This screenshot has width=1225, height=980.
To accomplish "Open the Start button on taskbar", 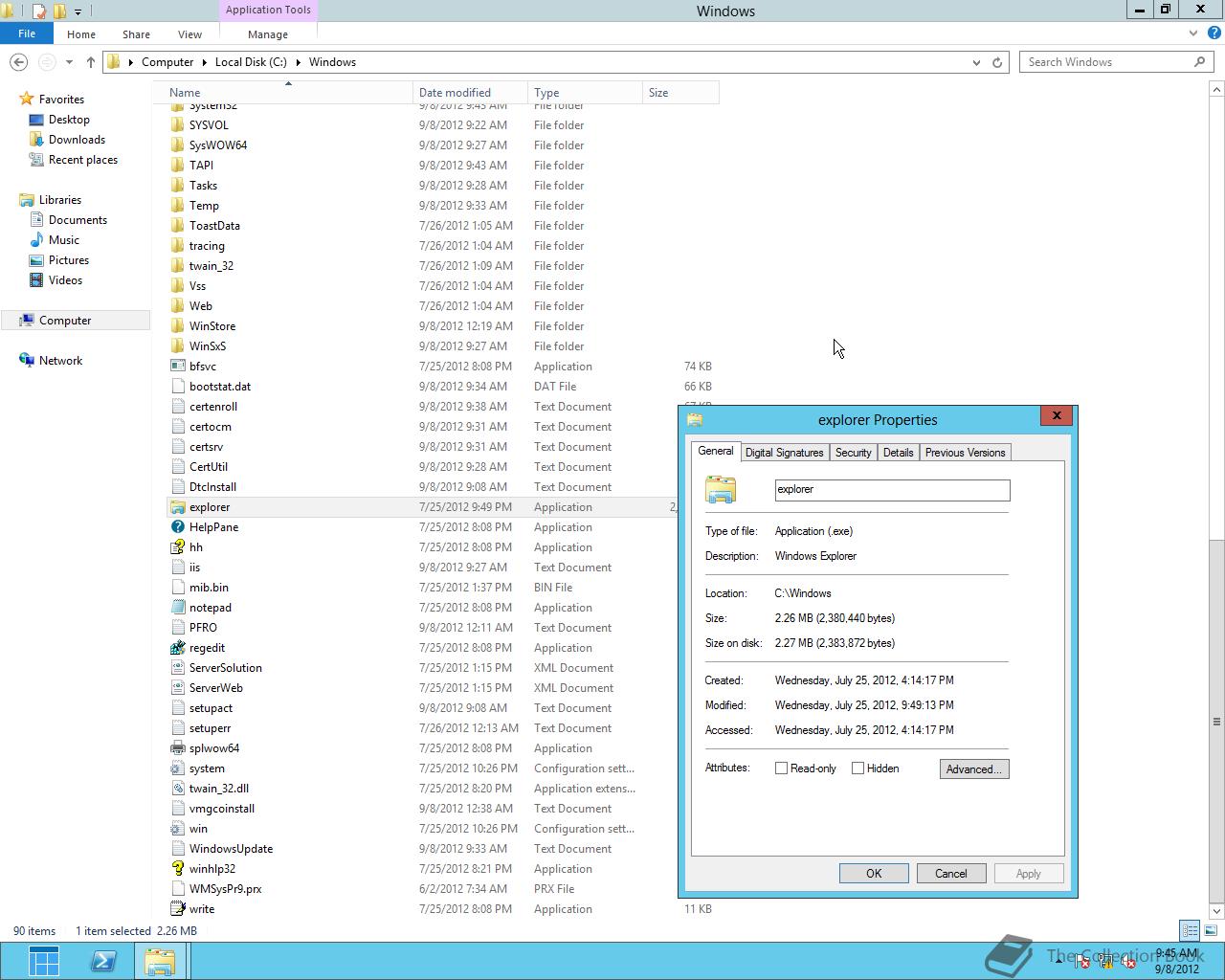I will pyautogui.click(x=44, y=961).
